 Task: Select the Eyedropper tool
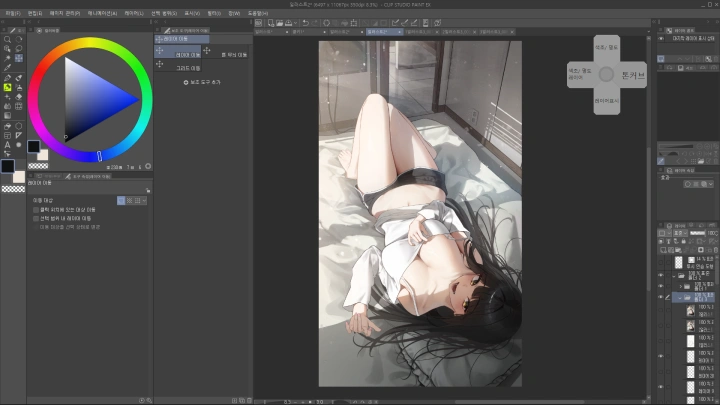pos(7,68)
